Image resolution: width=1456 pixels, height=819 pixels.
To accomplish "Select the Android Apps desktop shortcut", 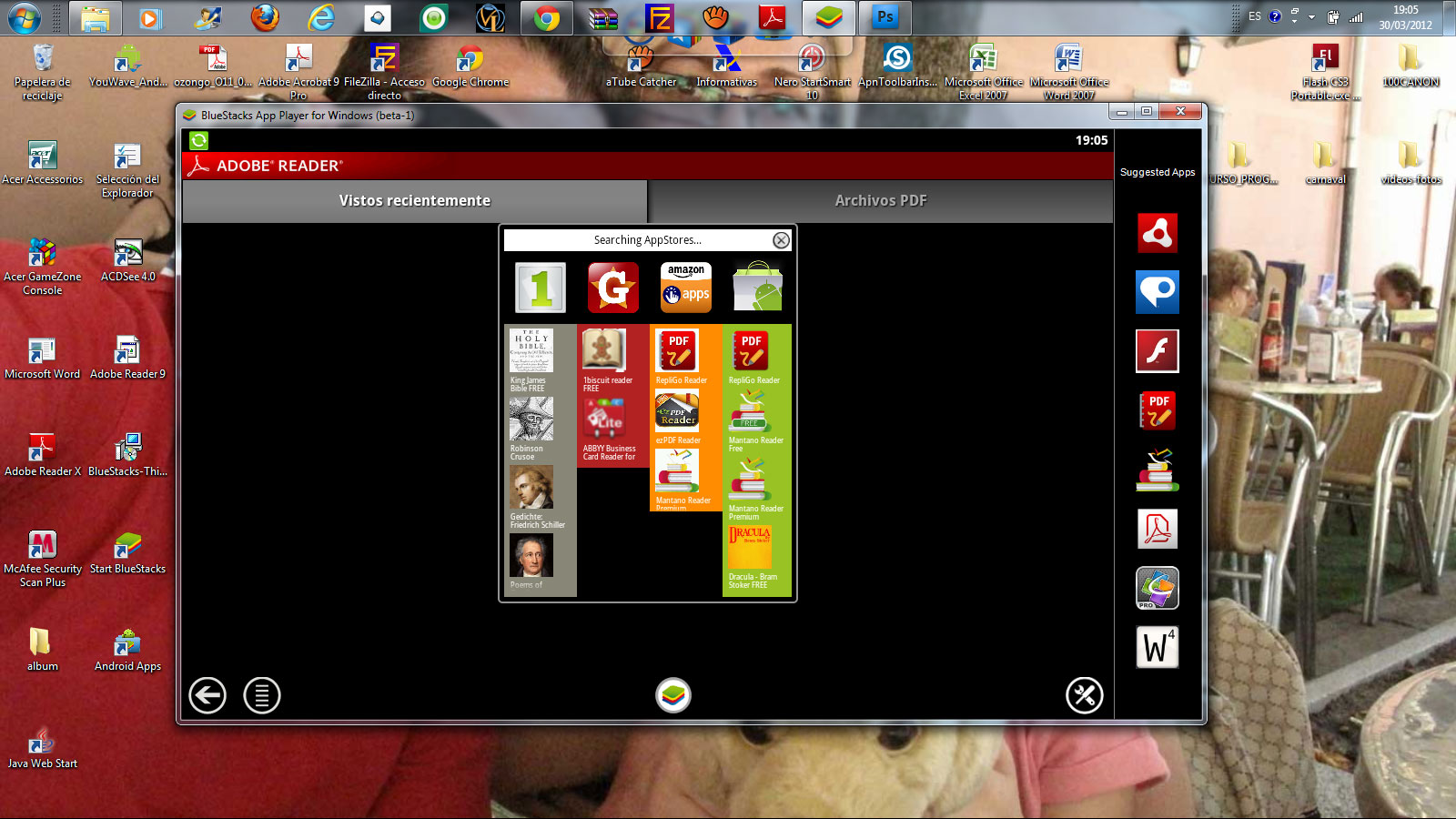I will pyautogui.click(x=128, y=650).
